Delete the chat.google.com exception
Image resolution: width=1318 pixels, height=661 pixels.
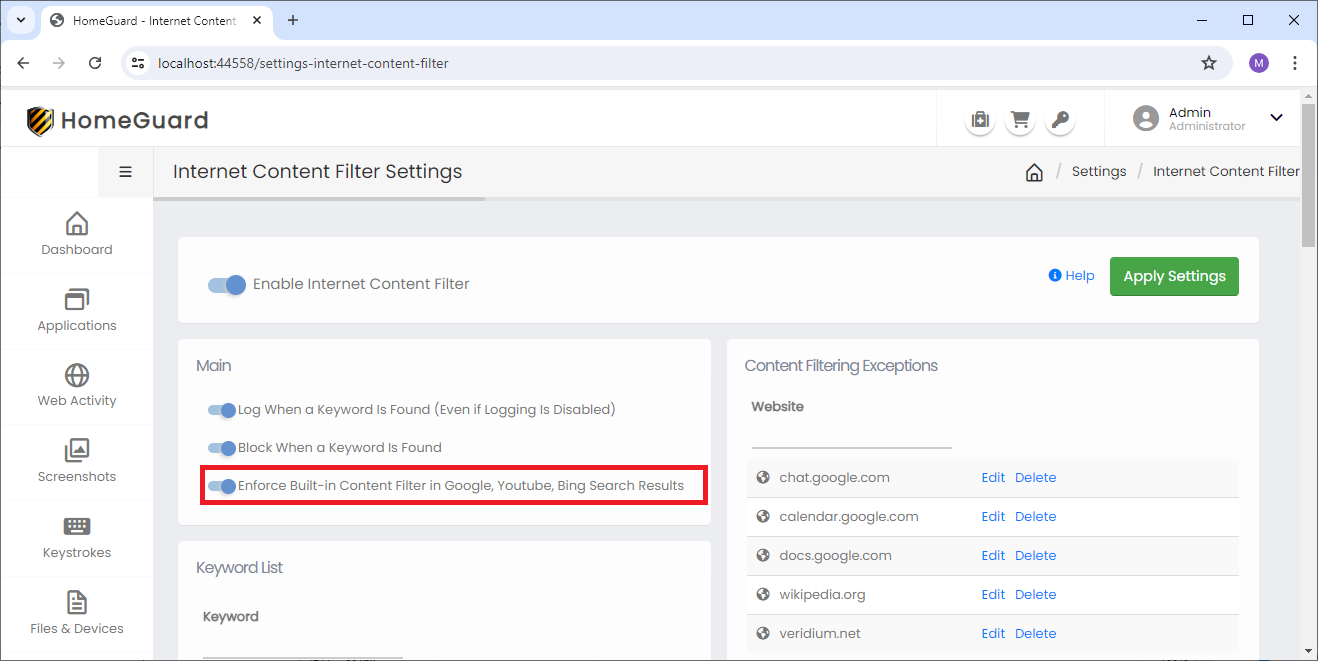[1036, 477]
